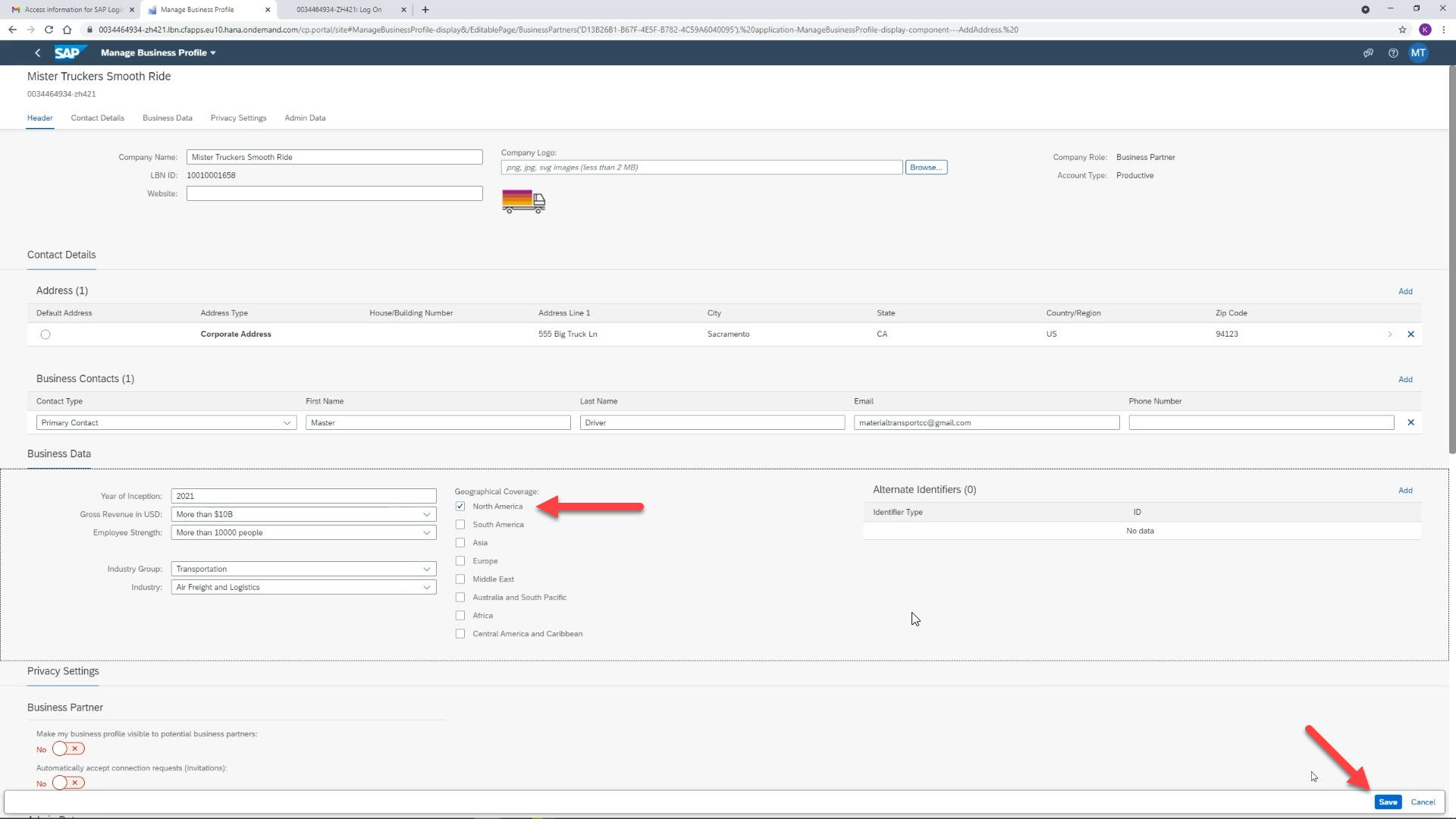Image resolution: width=1456 pixels, height=819 pixels.
Task: Expand Industry Group dropdown
Action: (426, 570)
